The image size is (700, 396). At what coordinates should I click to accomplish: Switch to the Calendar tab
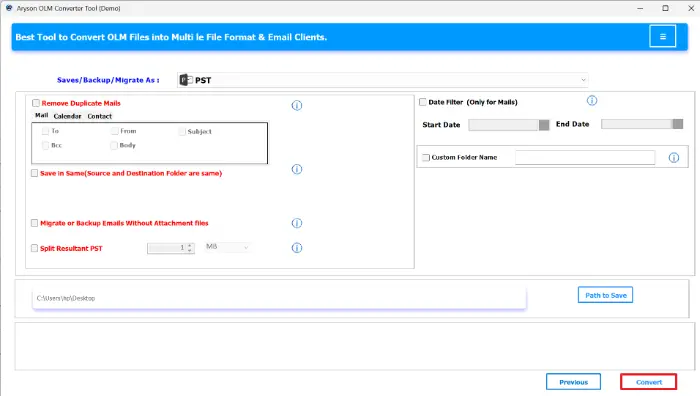coord(67,116)
